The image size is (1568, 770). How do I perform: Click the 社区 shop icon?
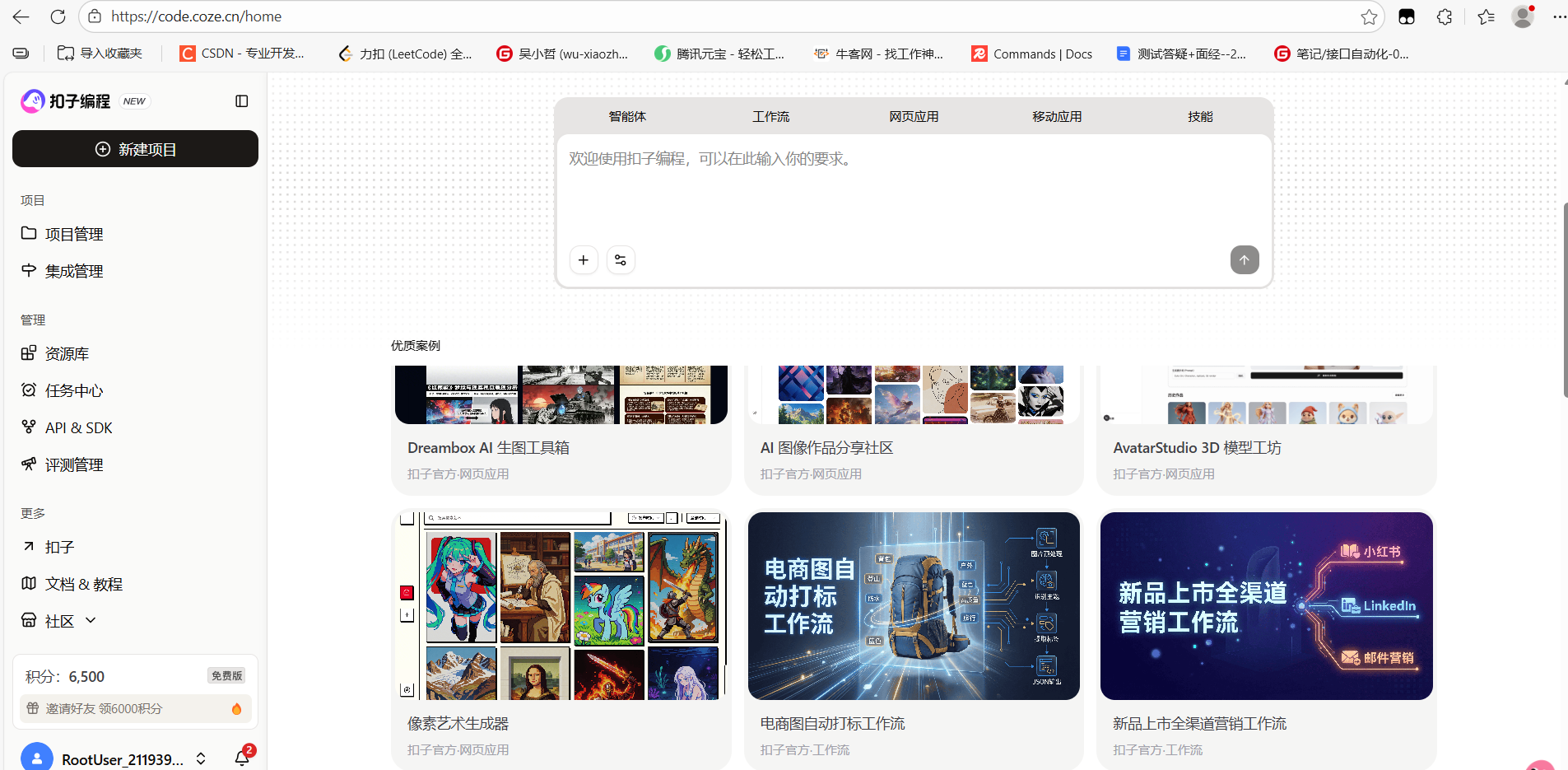(x=29, y=620)
